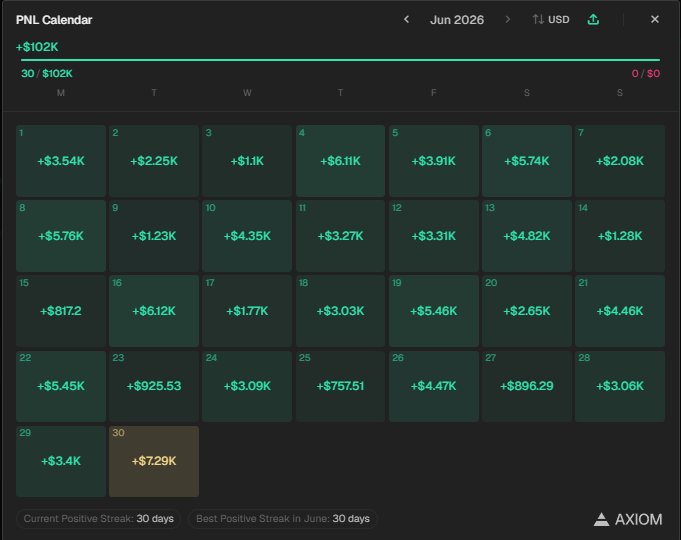Screen dimensions: 681x540
Task: Click the green share/export icon
Action: click(593, 20)
